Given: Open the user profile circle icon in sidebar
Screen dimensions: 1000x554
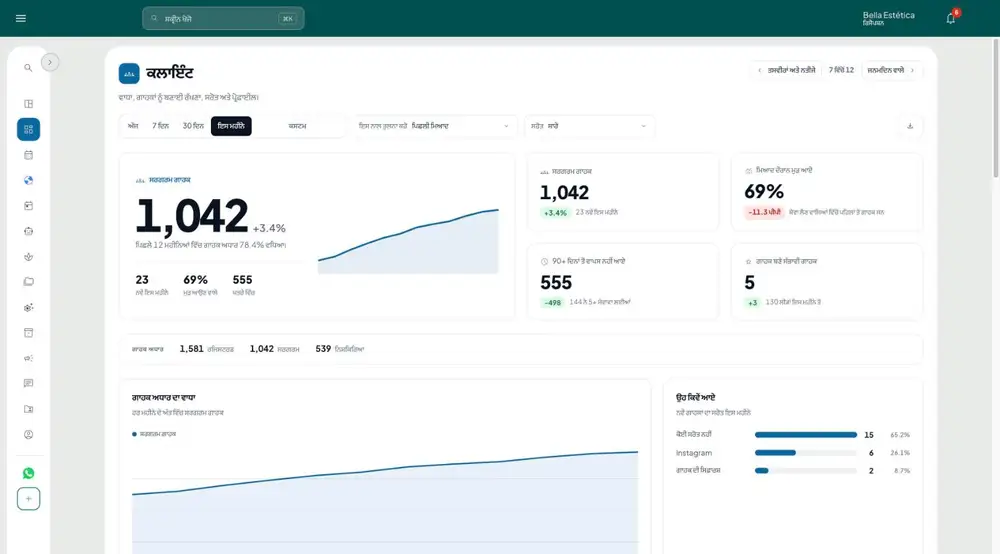Looking at the screenshot, I should pos(28,435).
